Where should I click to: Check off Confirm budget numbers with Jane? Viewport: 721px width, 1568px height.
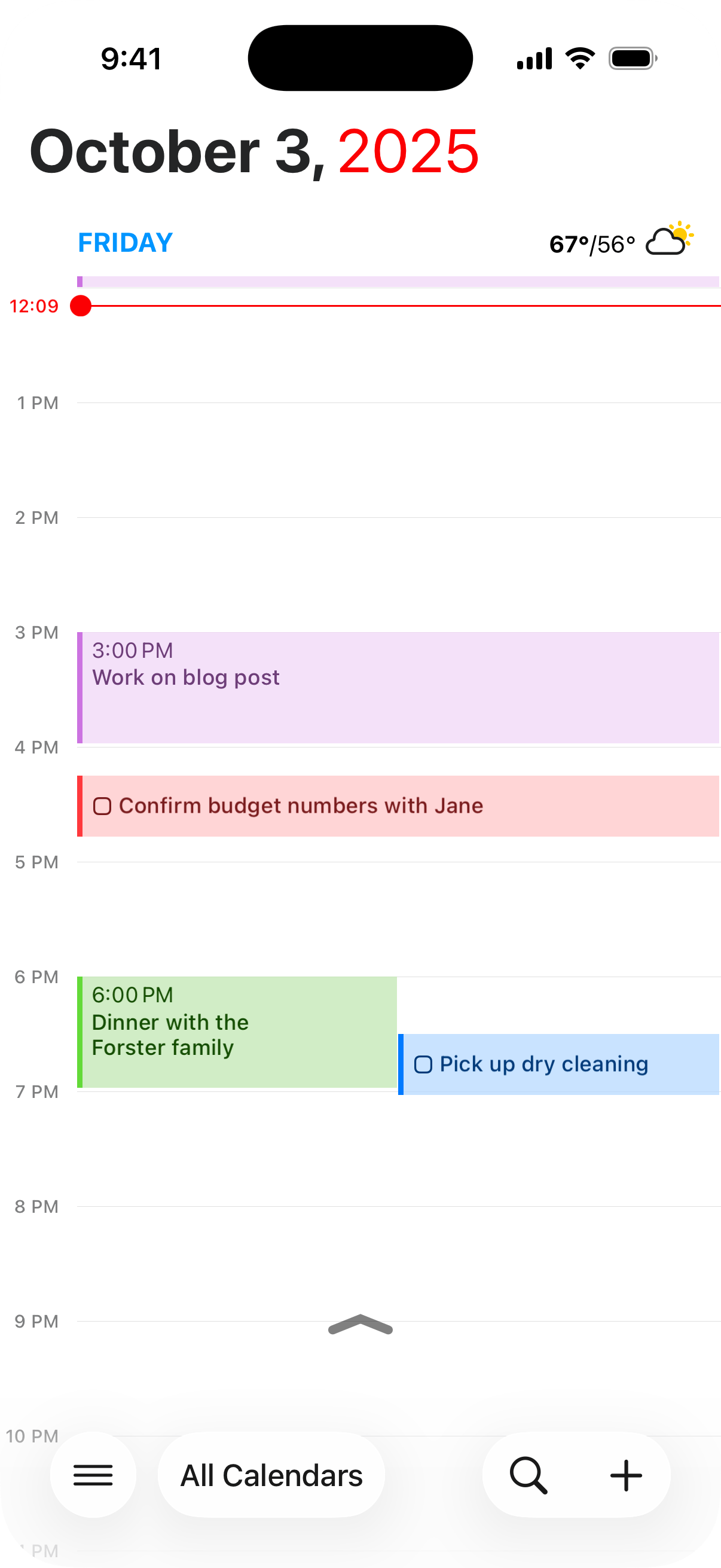click(x=102, y=806)
